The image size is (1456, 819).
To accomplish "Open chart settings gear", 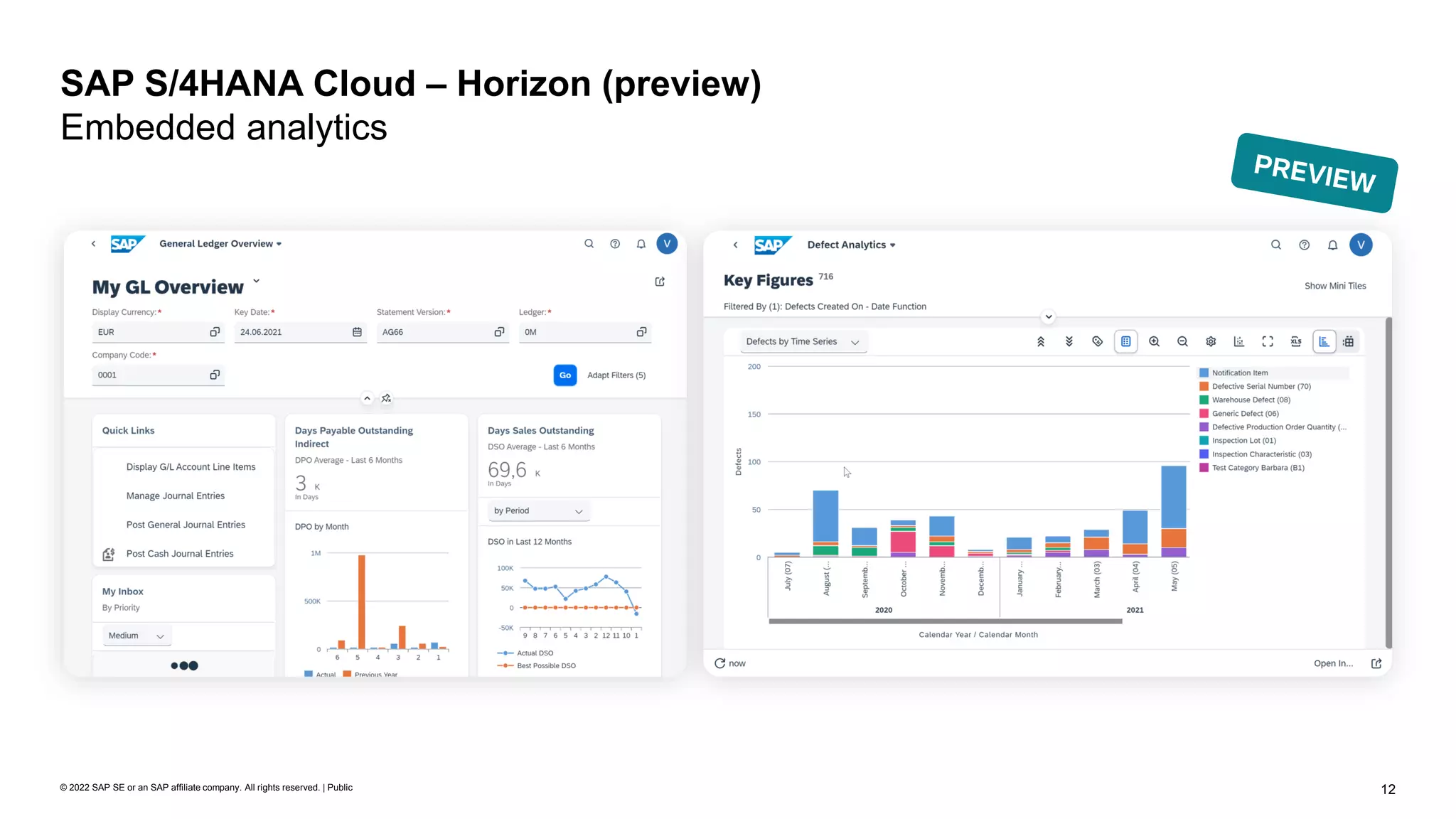I will click(x=1211, y=342).
